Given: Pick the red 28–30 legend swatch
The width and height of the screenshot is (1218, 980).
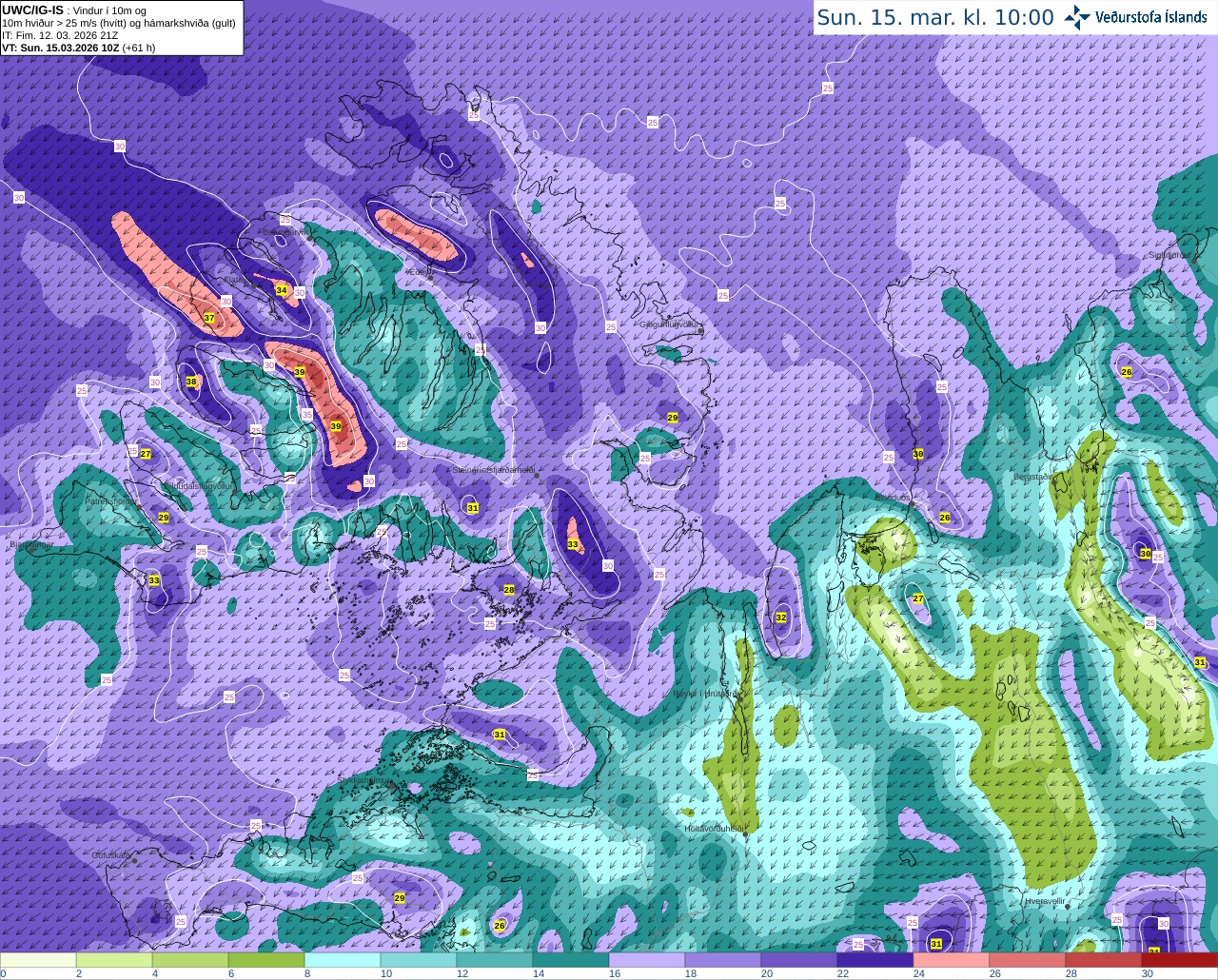Looking at the screenshot, I should (x=1104, y=961).
